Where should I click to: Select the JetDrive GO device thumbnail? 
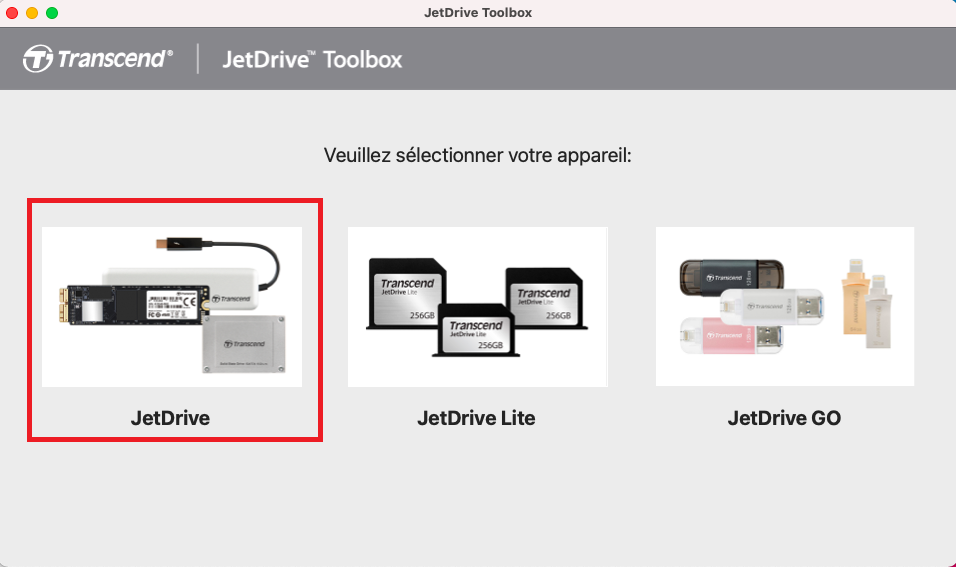point(785,306)
